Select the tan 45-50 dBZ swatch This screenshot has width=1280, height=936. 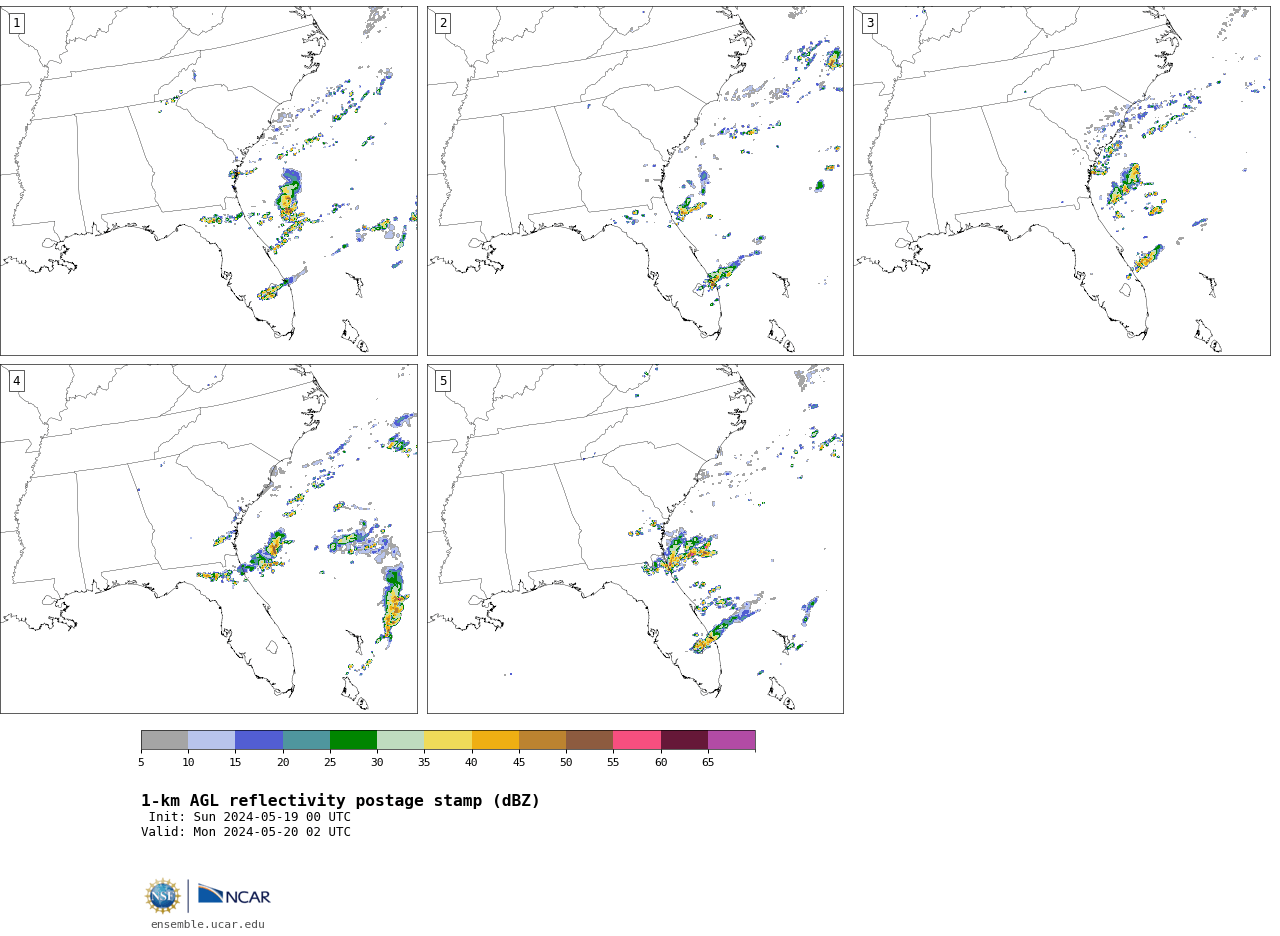[542, 740]
